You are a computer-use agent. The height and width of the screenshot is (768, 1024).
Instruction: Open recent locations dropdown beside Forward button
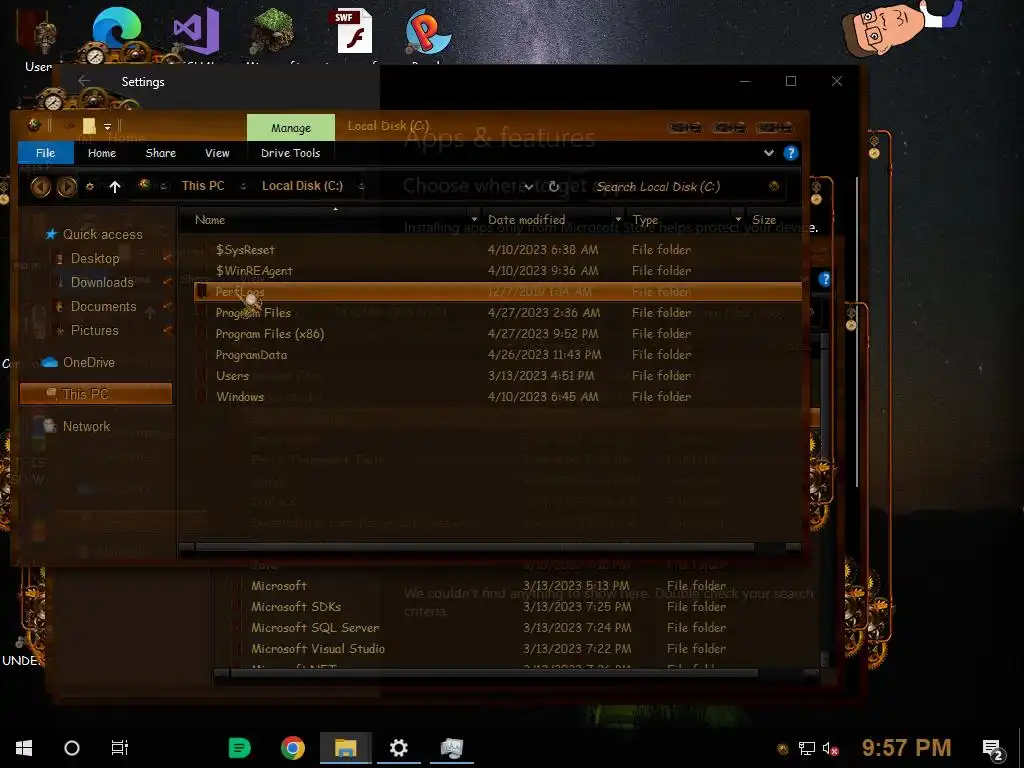click(89, 187)
